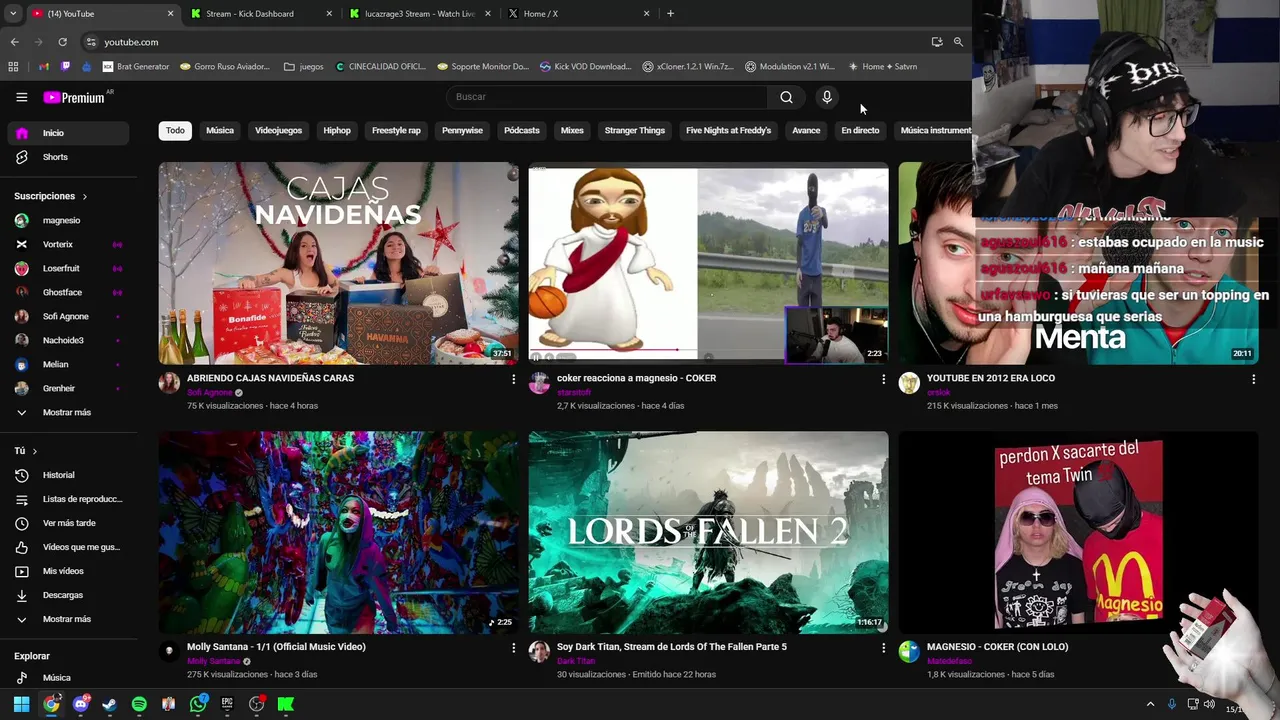Screen dimensions: 1280x720
Task: Go back with the browser back arrow
Action: pos(14,42)
